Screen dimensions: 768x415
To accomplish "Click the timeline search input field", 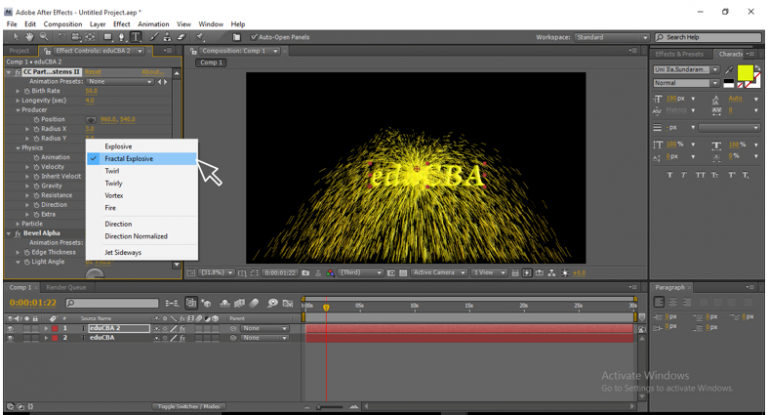I will pos(113,303).
